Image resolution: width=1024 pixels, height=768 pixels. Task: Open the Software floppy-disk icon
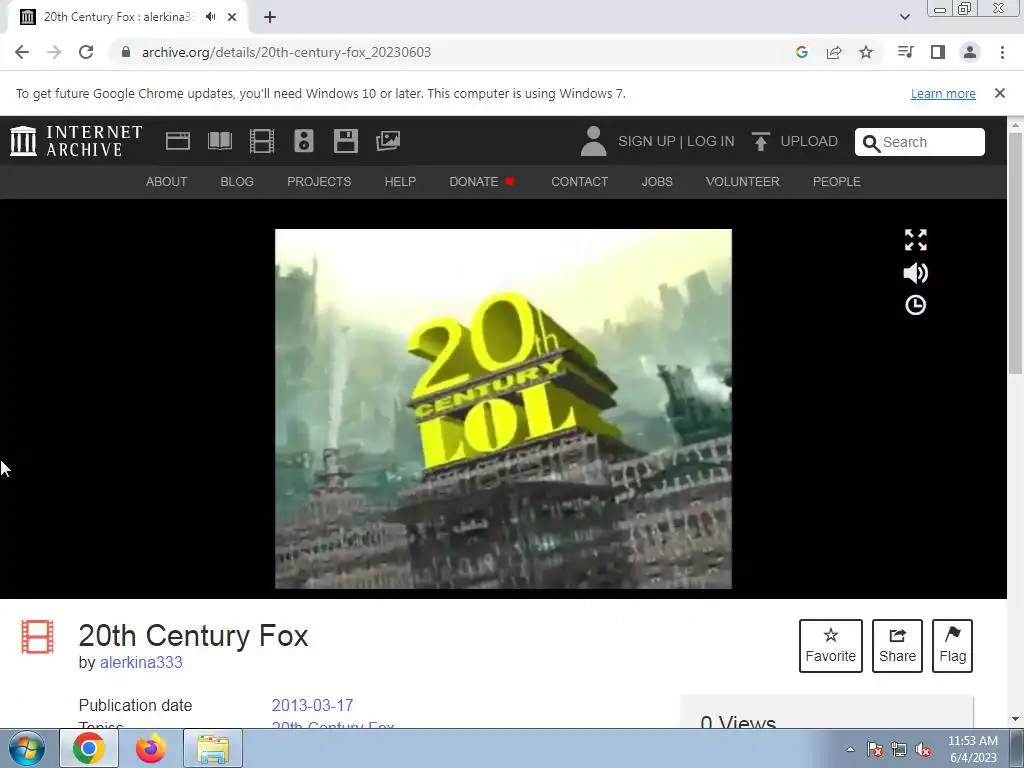pyautogui.click(x=345, y=141)
